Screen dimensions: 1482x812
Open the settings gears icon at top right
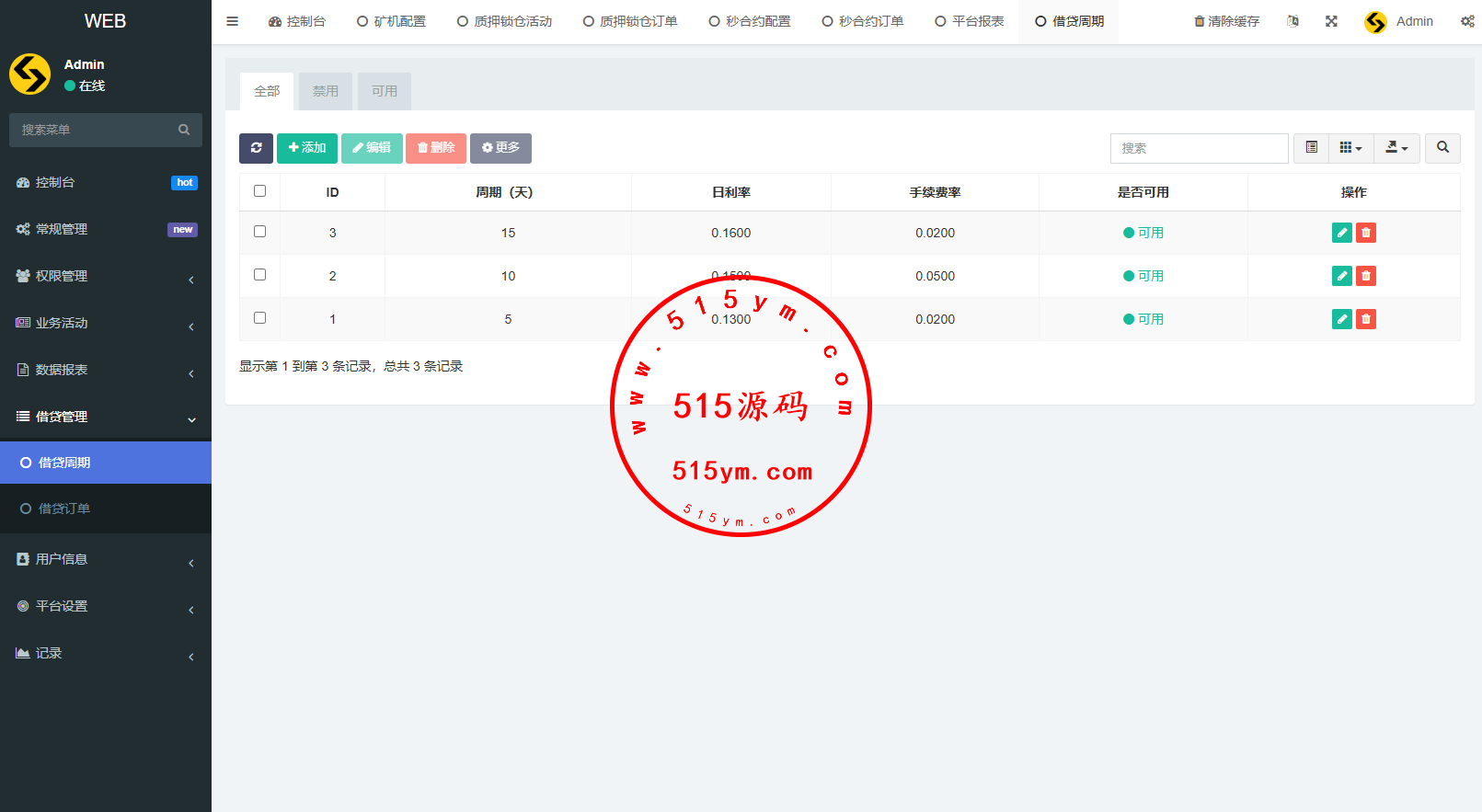1467,21
